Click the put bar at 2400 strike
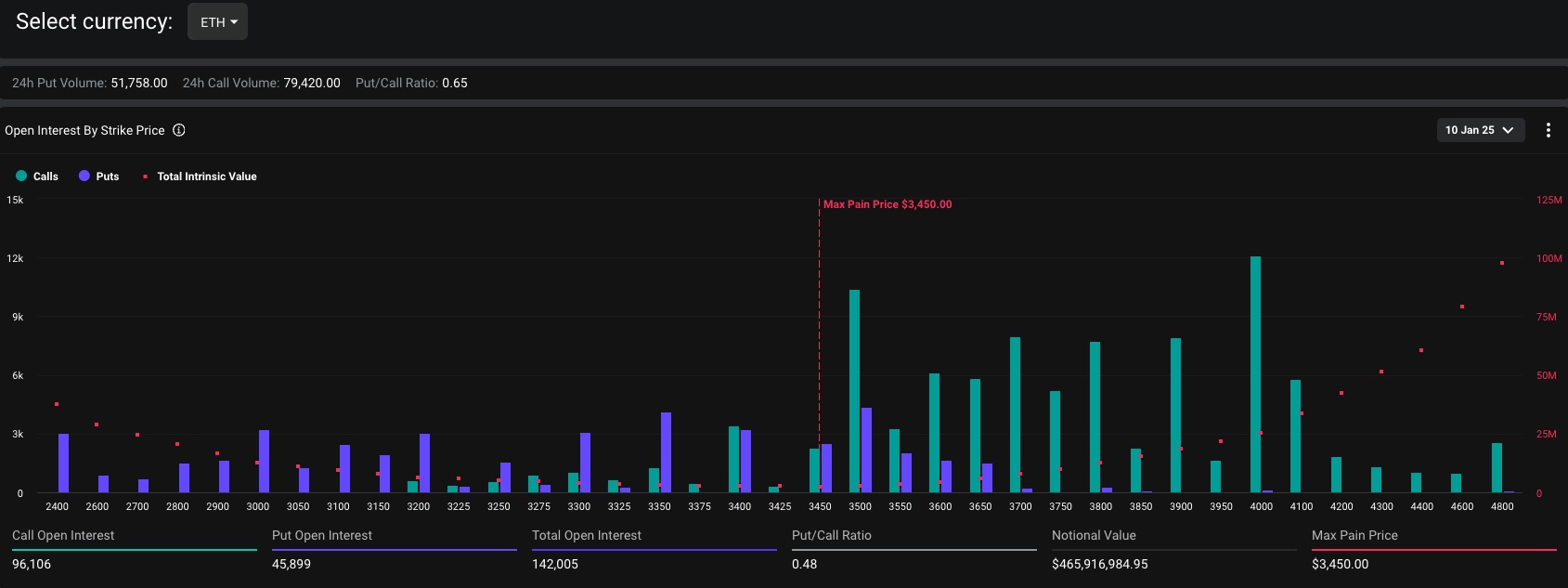Viewport: 1568px width, 588px height. coord(63,463)
